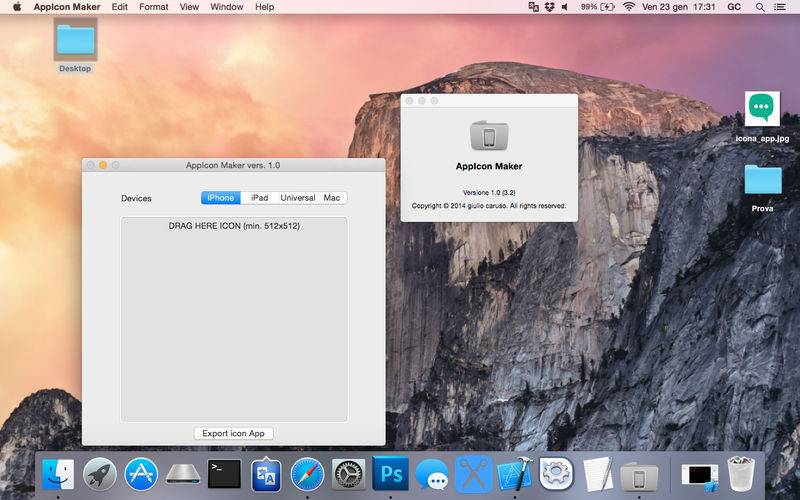Select the Prova folder on desktop

(762, 188)
